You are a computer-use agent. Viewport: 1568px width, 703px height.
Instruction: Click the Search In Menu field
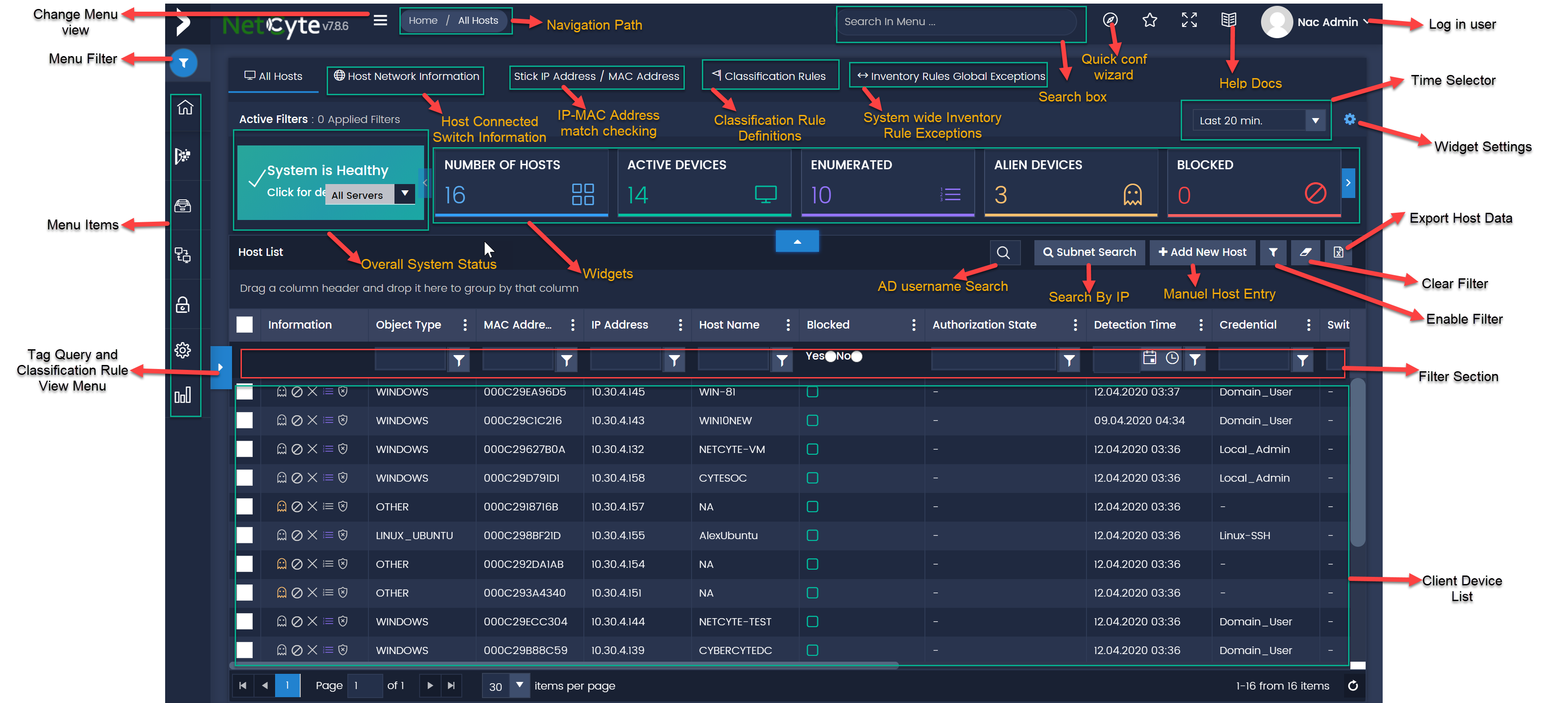pyautogui.click(x=956, y=22)
